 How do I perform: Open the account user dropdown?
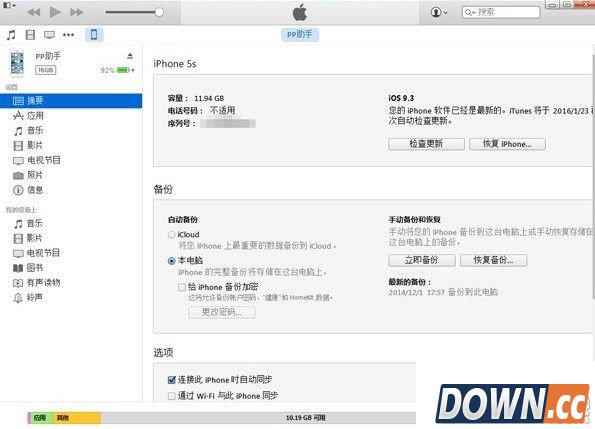439,12
